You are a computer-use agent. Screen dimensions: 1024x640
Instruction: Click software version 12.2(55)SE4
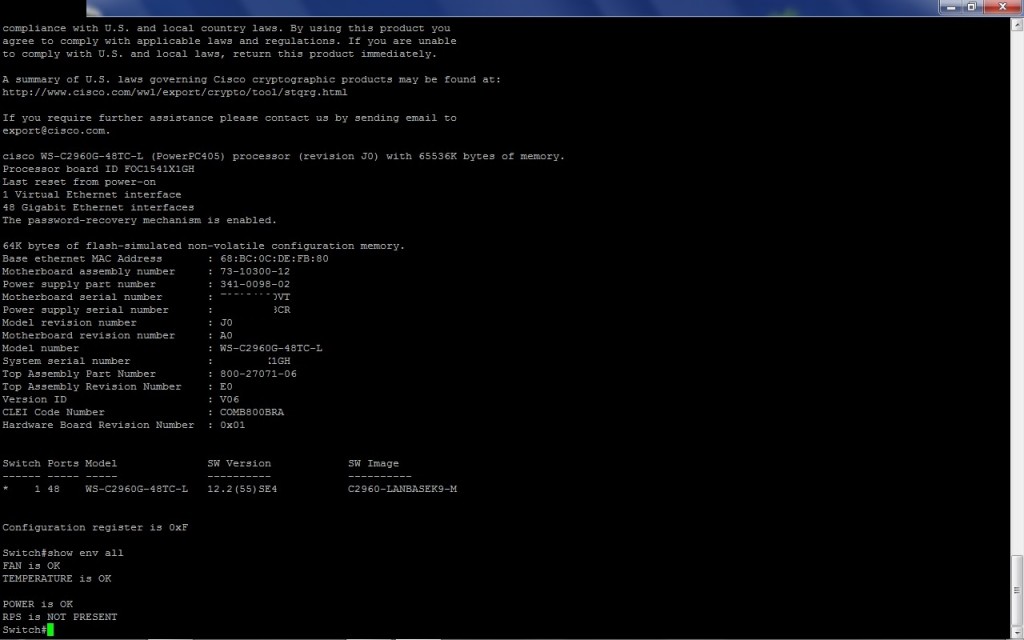[242, 489]
